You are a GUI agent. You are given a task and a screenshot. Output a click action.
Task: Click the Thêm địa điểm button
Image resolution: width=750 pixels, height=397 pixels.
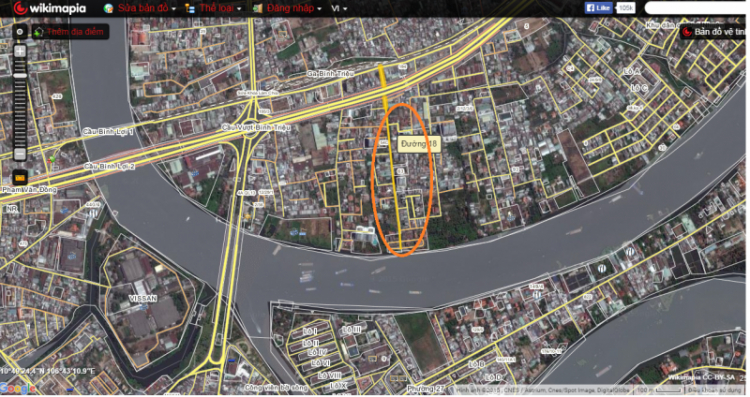[x=70, y=32]
